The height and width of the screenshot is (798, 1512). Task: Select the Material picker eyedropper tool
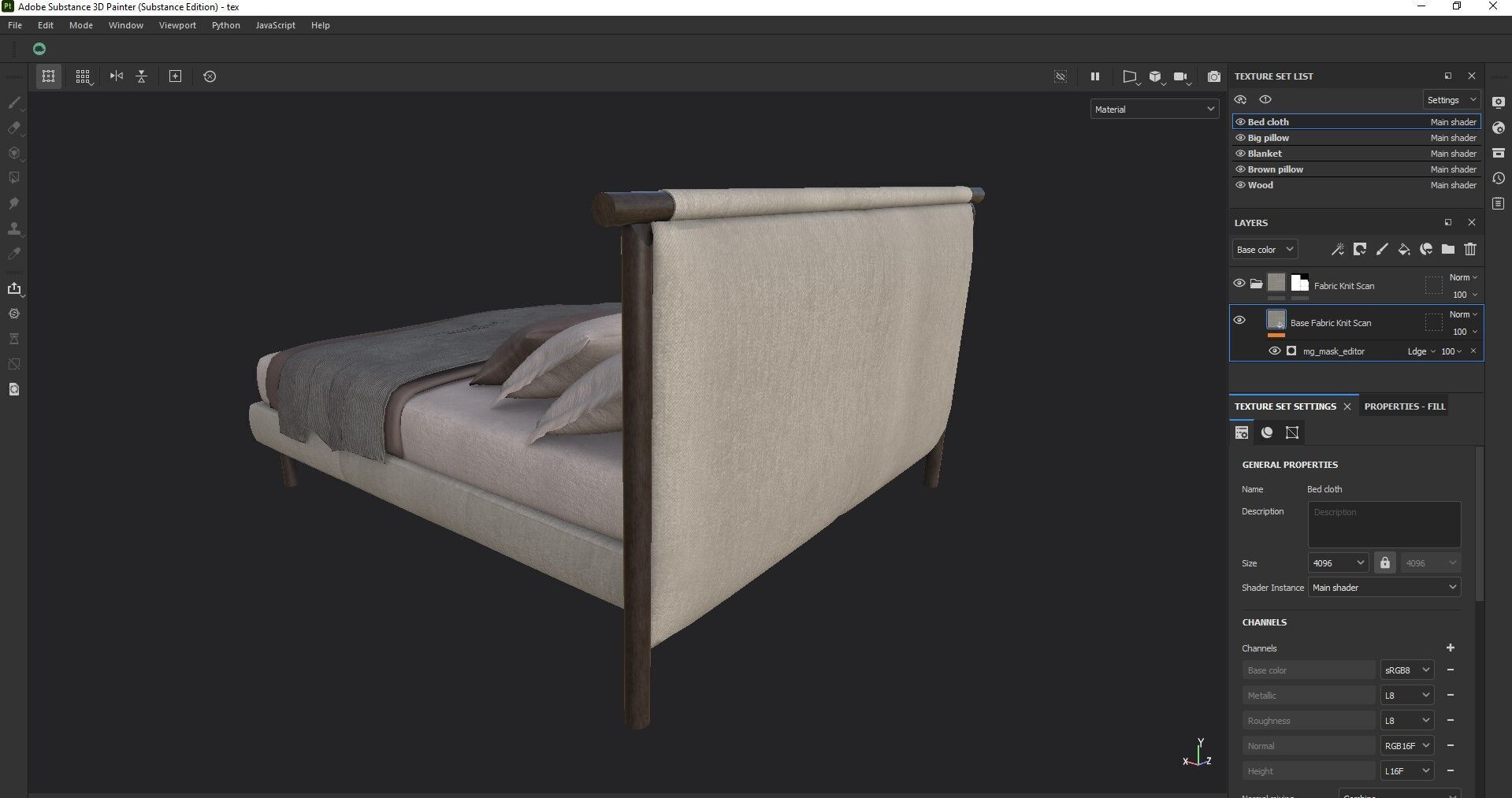(14, 254)
